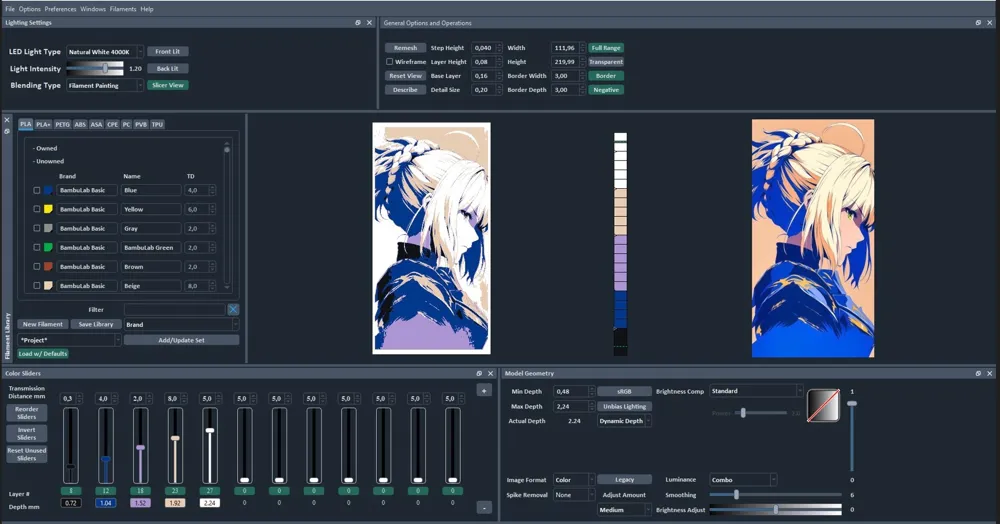
Task: Float the Lighting Settings panel
Action: coord(358,22)
